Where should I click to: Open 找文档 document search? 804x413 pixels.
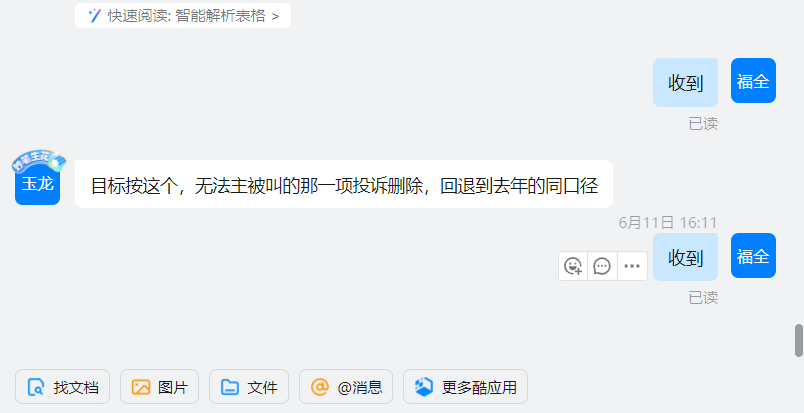[63, 387]
